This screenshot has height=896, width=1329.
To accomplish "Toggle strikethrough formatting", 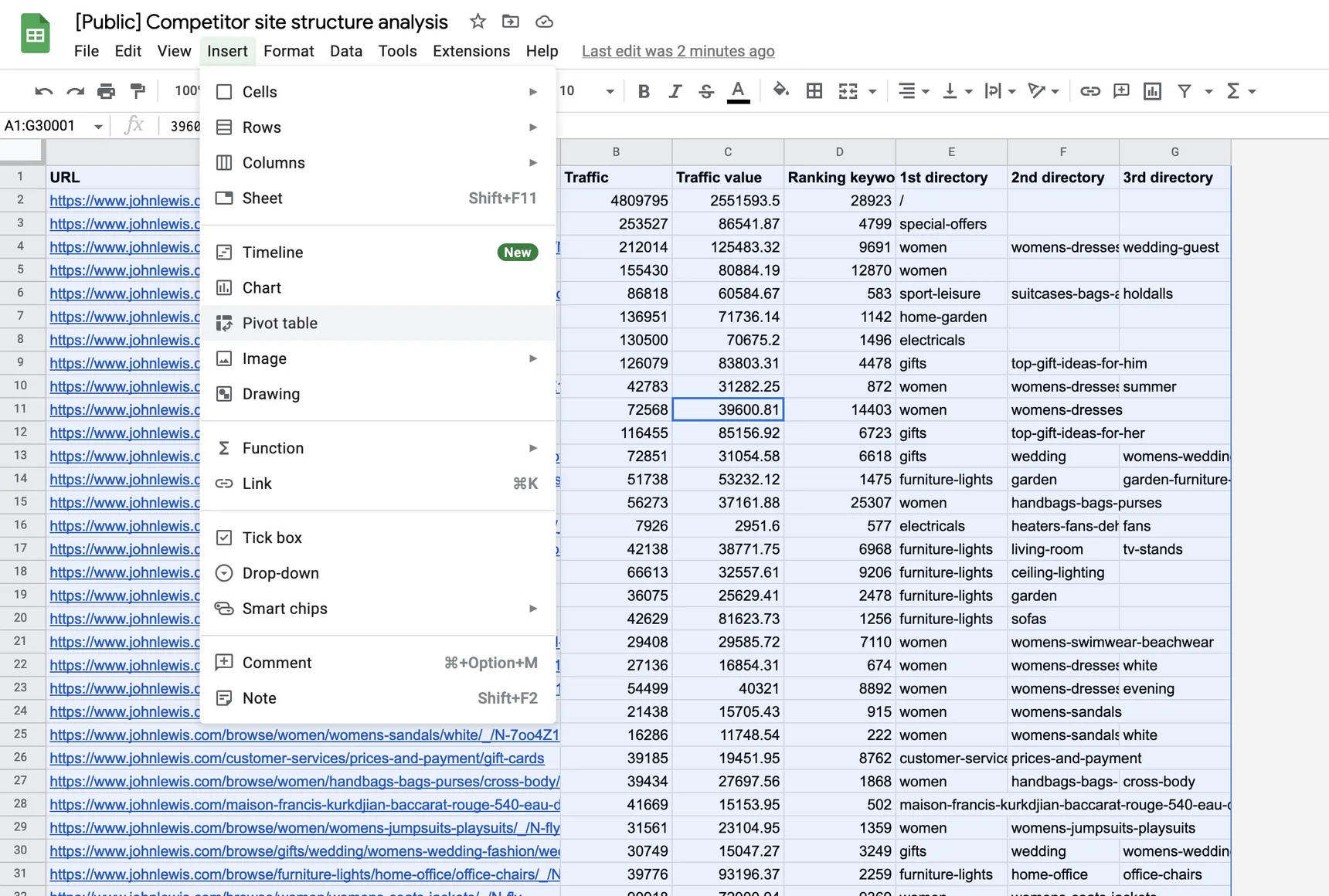I will point(706,91).
